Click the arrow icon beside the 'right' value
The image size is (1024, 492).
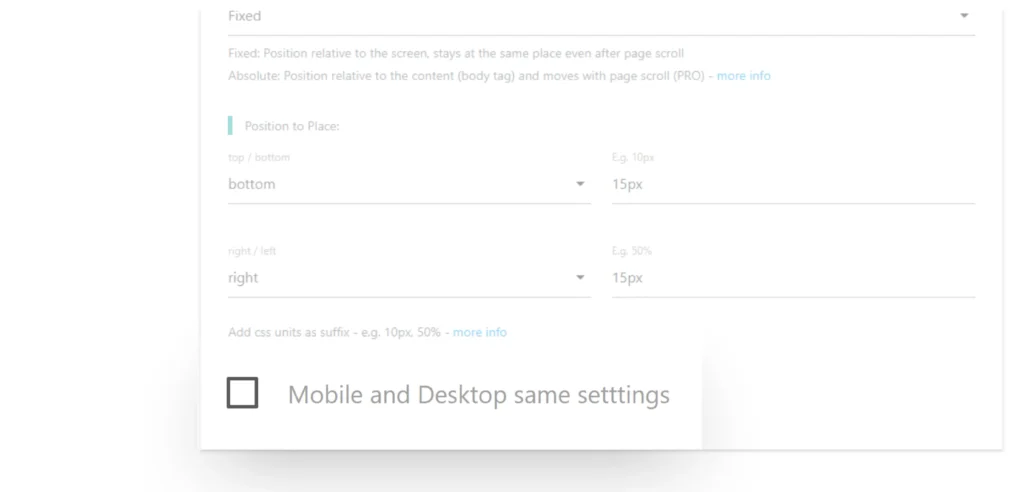tap(580, 278)
